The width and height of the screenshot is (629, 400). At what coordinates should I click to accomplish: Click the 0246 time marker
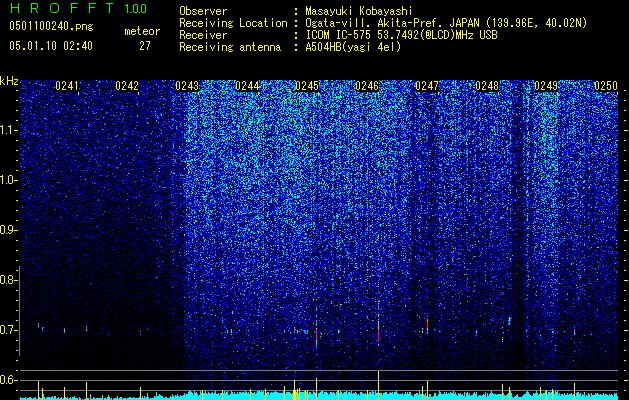(367, 86)
